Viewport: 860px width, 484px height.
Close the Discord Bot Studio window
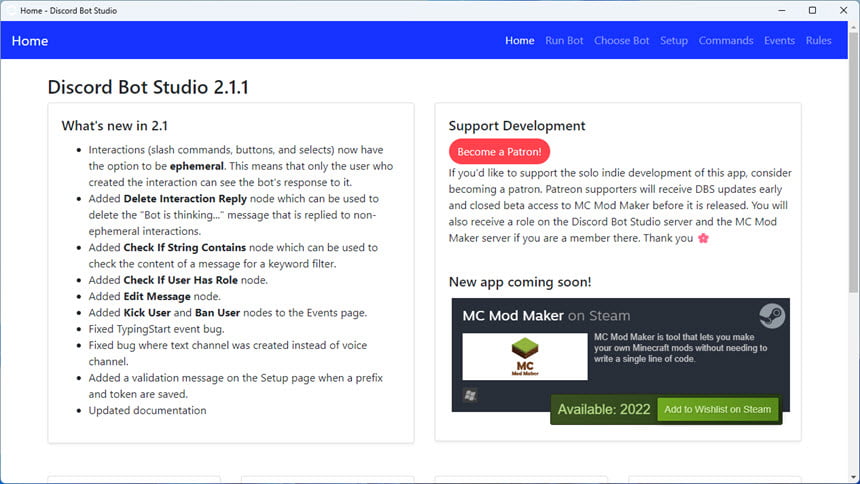[x=843, y=10]
